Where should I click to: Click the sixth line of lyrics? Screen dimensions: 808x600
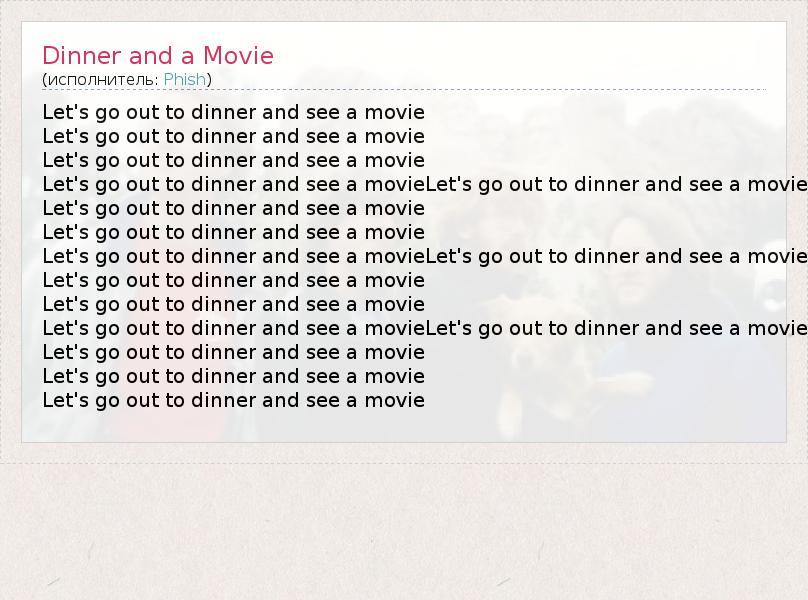(x=233, y=232)
